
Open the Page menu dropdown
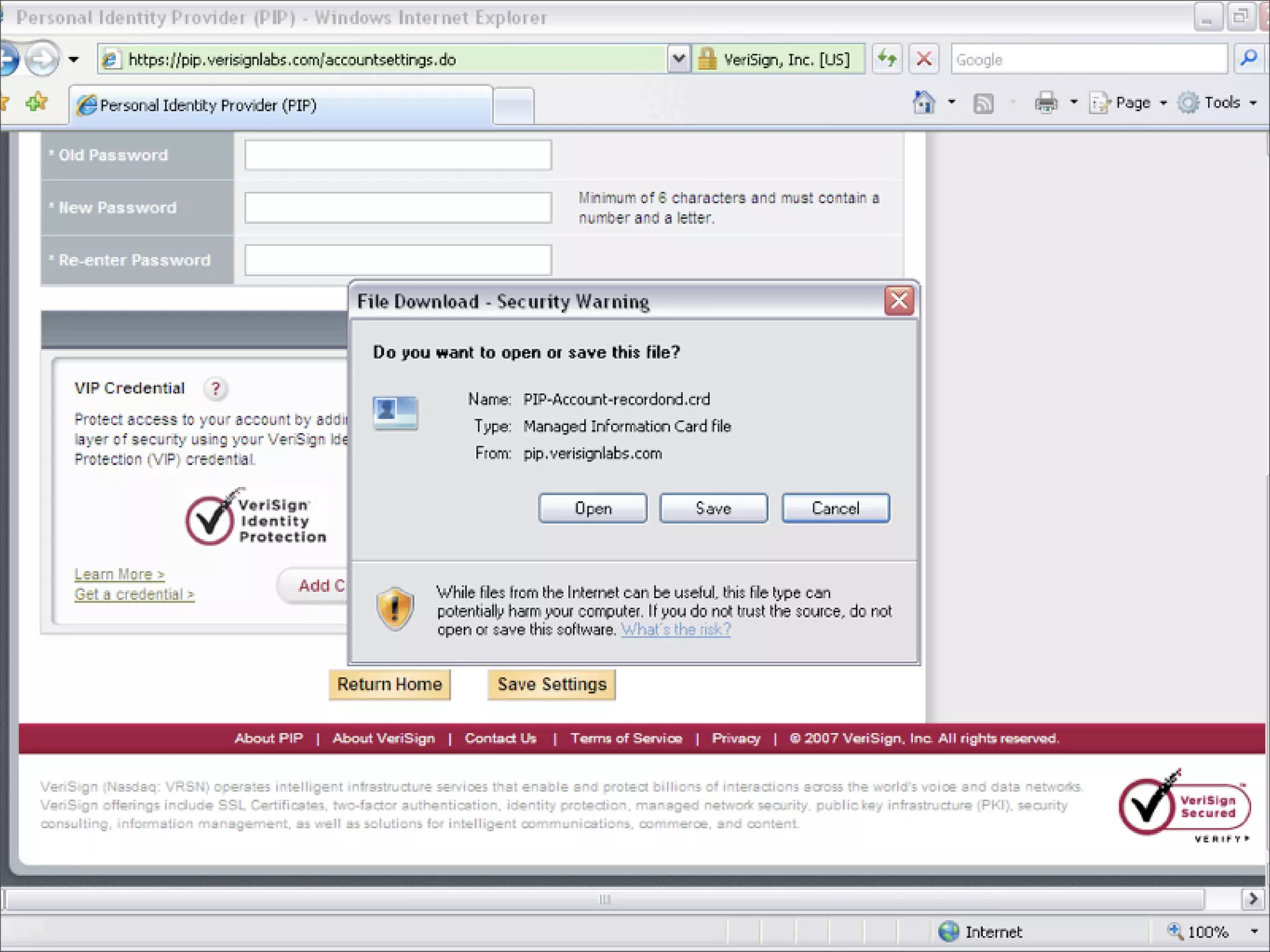pos(1132,103)
